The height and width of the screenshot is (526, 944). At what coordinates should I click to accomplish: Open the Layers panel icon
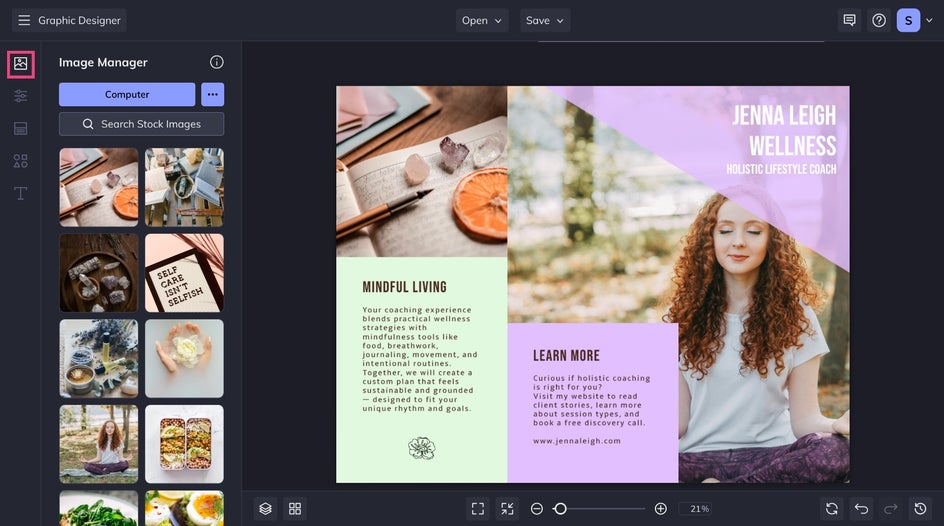coord(266,509)
